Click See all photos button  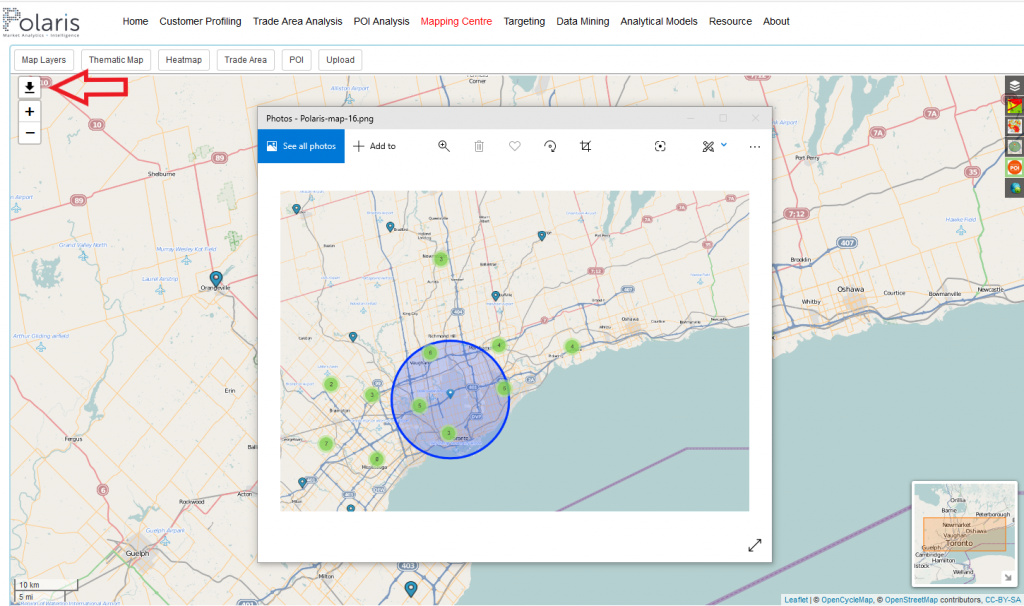301,146
